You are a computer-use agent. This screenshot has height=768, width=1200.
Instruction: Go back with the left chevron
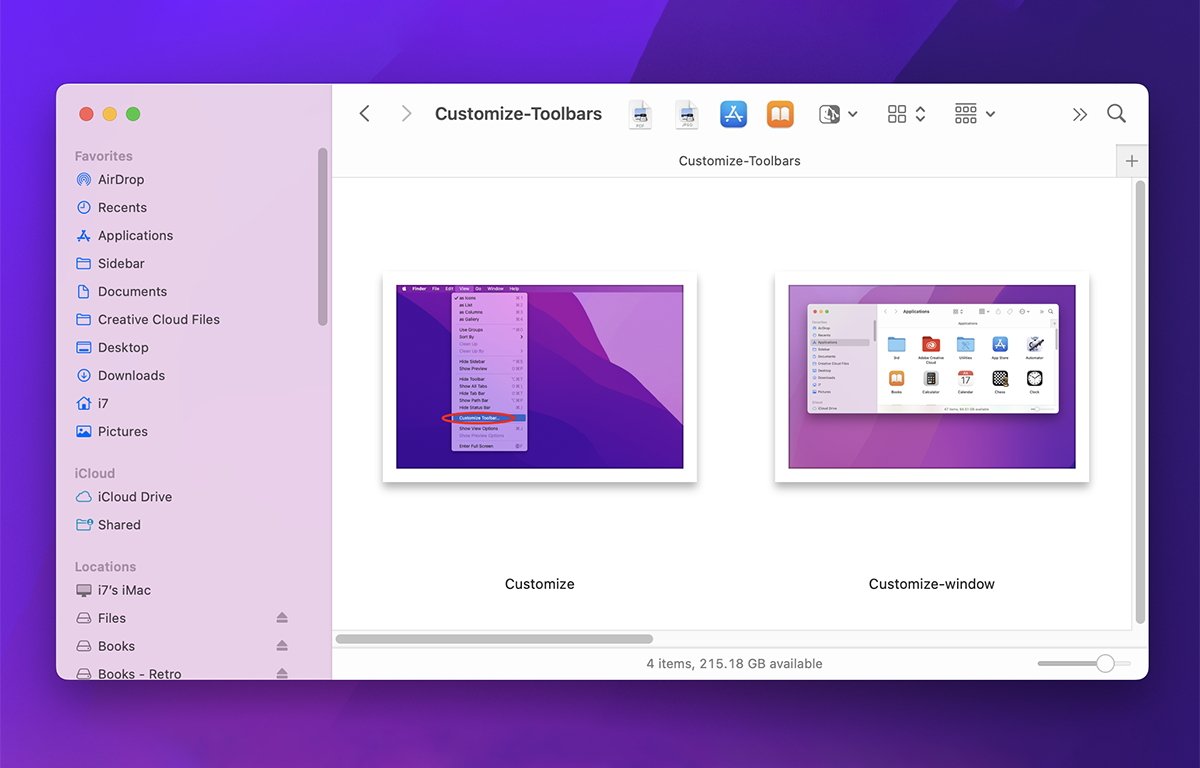365,114
